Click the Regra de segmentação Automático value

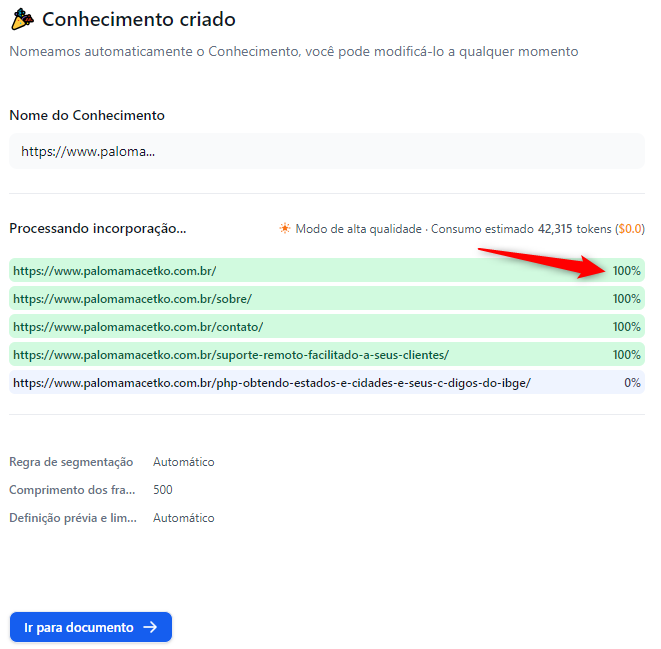183,462
